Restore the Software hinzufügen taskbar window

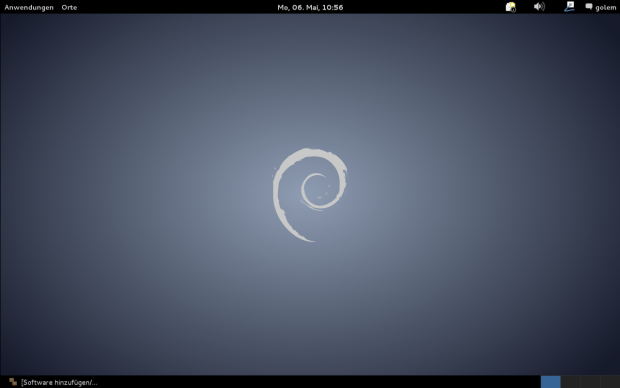pos(53,382)
